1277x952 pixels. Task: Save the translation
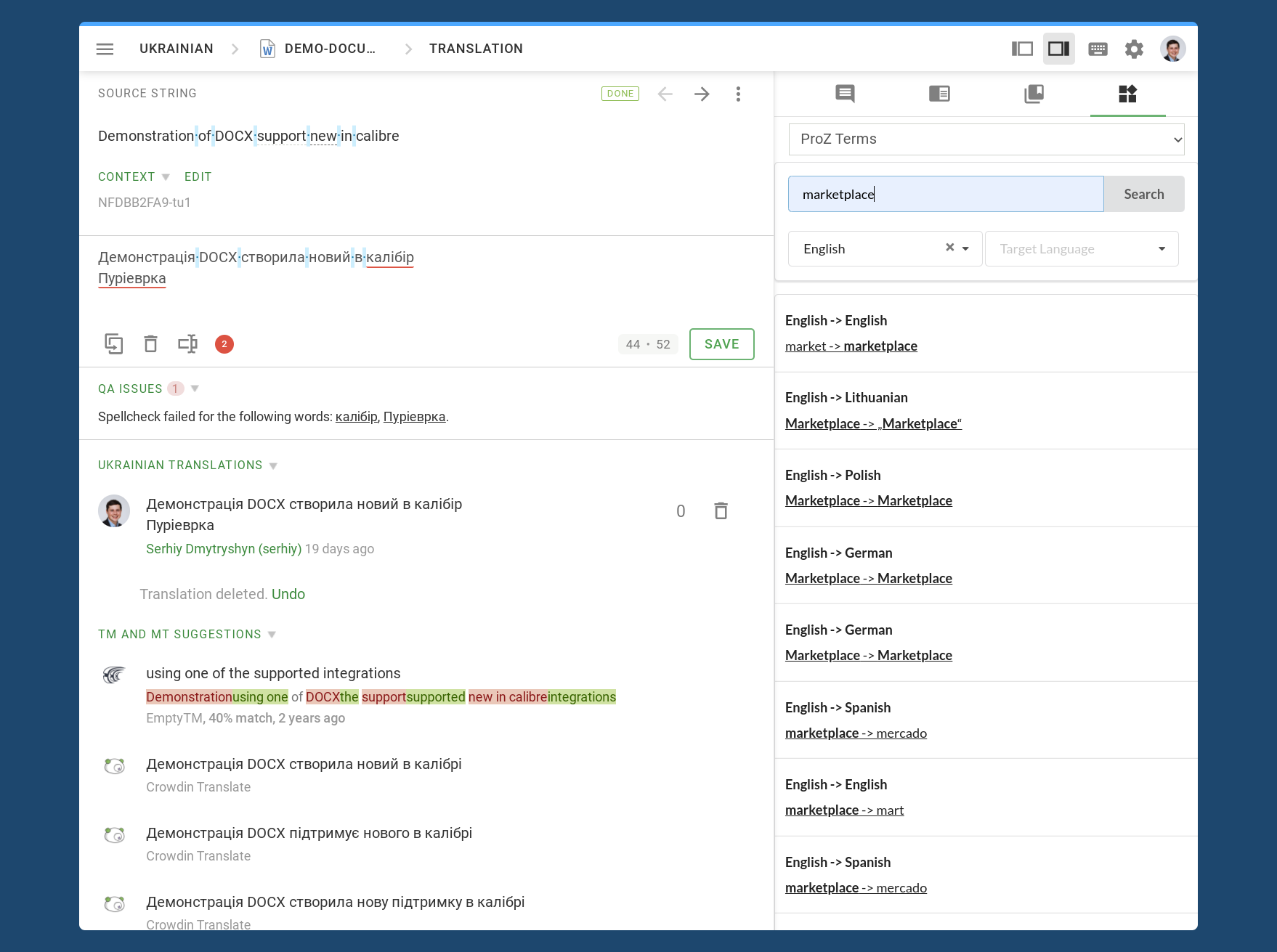click(721, 344)
